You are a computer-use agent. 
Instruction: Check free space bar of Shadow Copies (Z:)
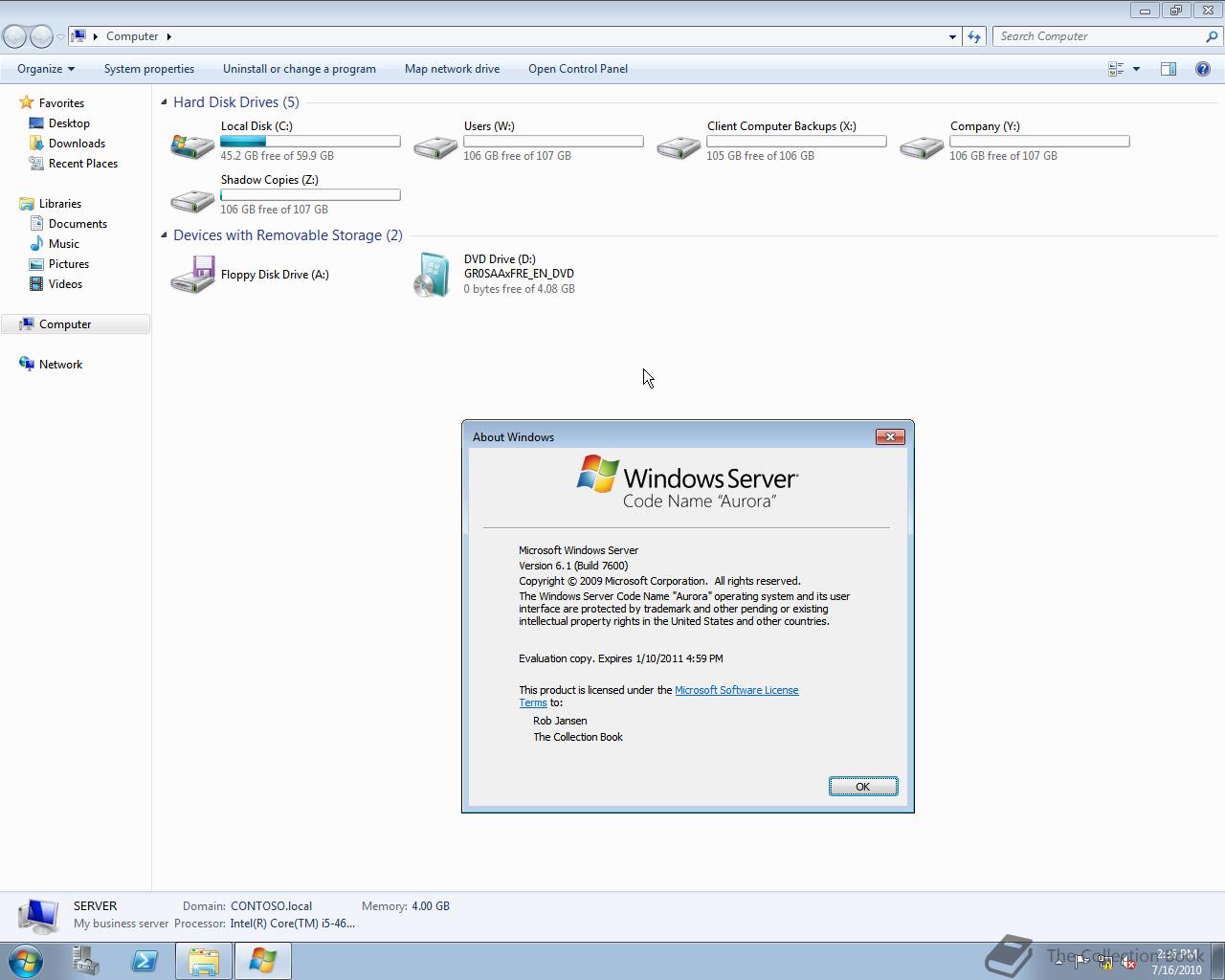[x=309, y=194]
